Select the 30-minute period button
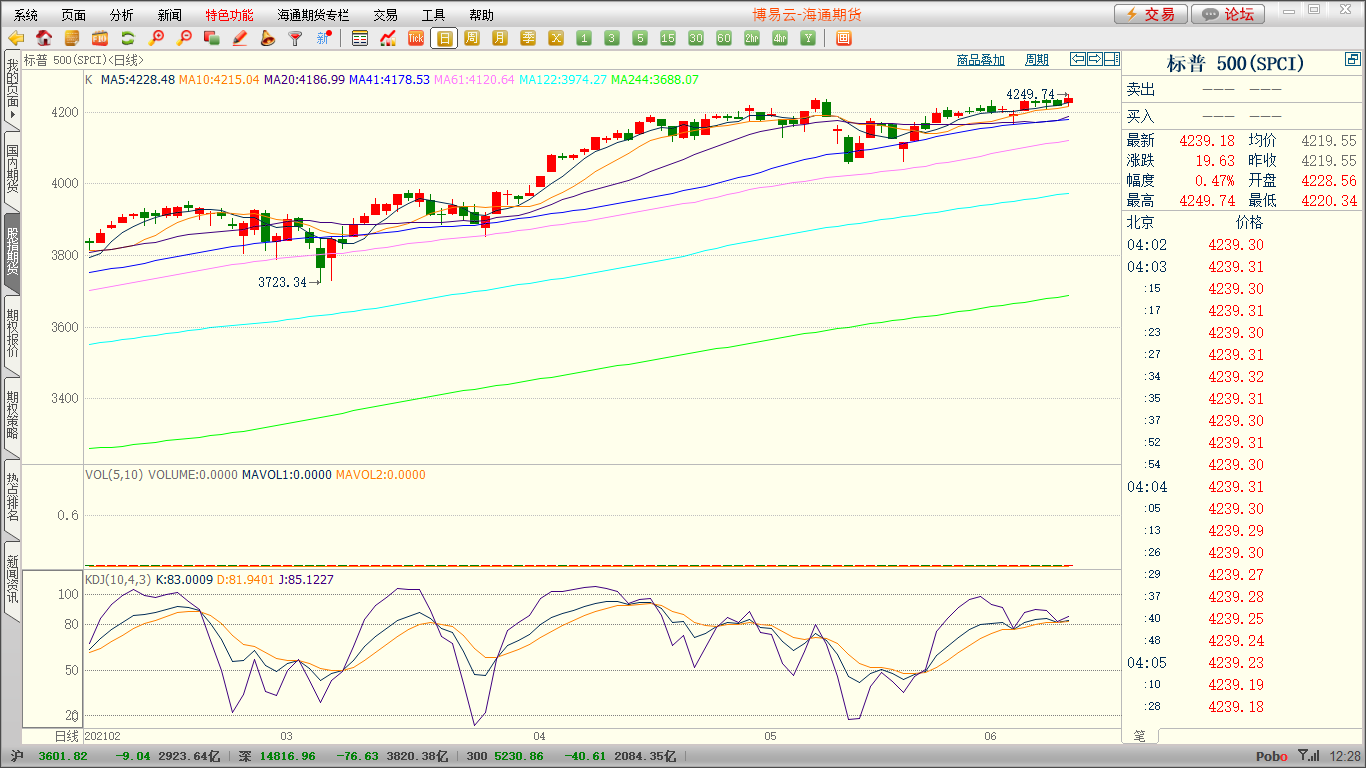 (696, 39)
